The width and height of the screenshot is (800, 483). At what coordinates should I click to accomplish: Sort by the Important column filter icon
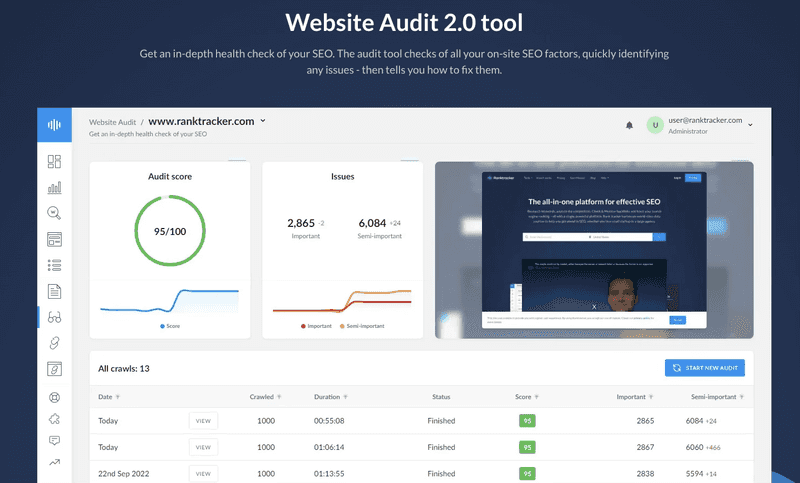651,397
